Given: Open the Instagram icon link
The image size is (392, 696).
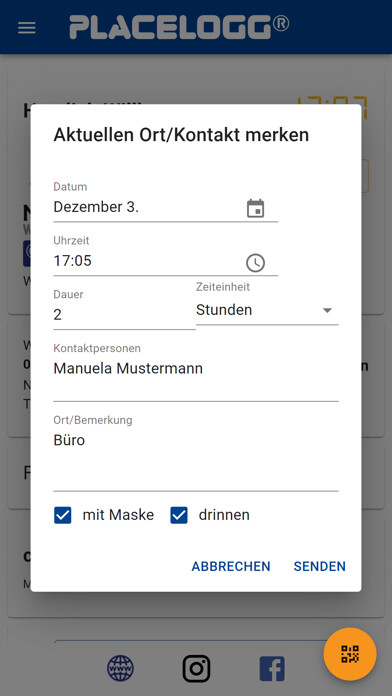Looking at the screenshot, I should (196, 668).
